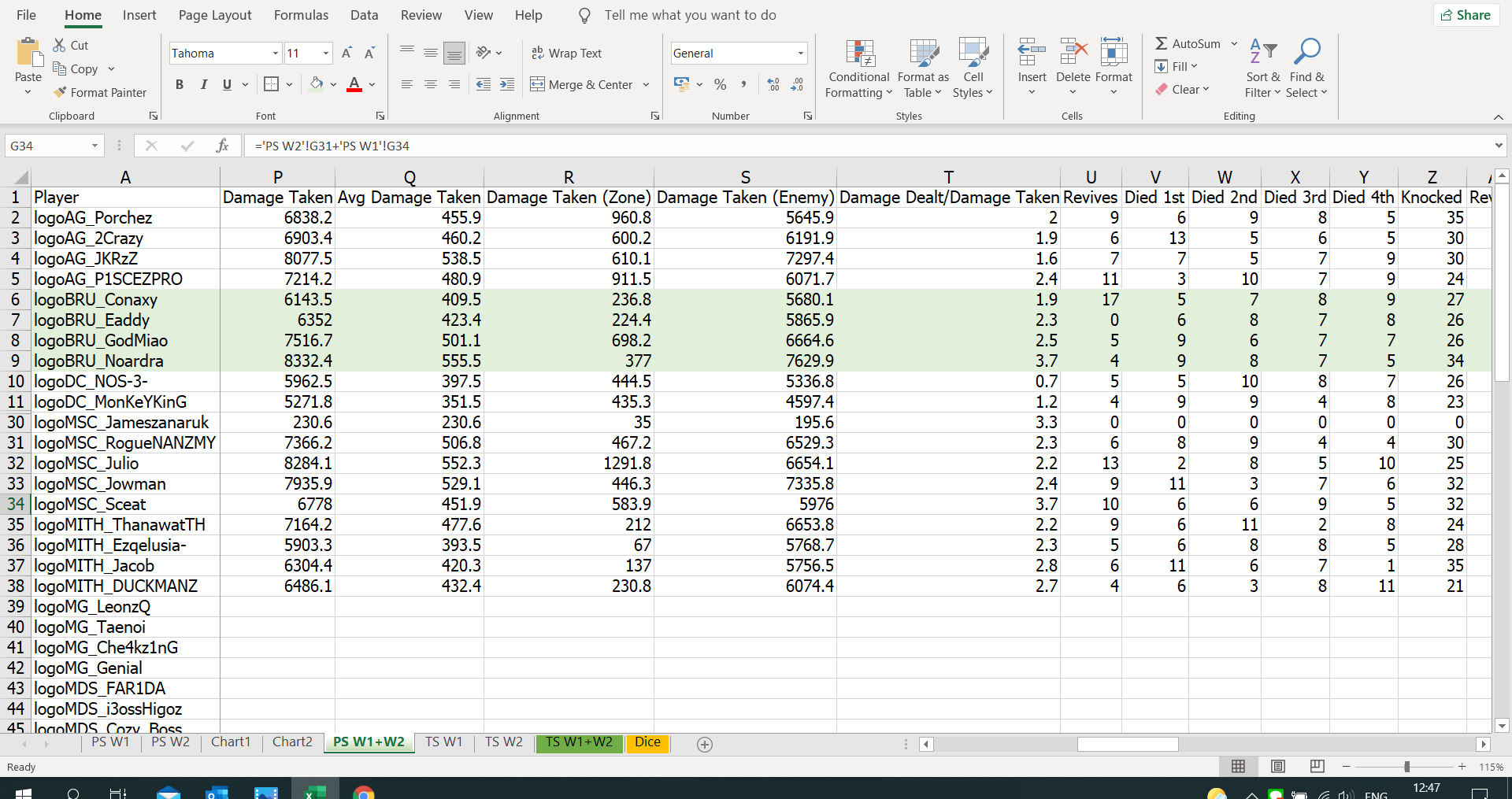Click the Paste clipboard icon

[x=28, y=53]
